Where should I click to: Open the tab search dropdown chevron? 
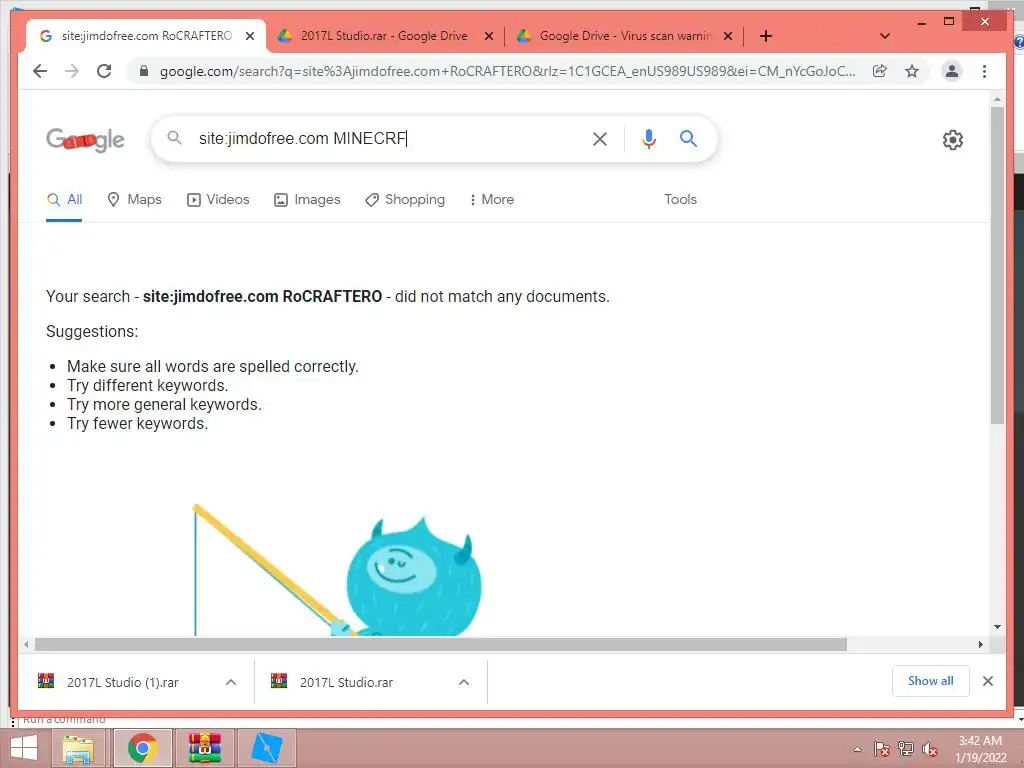click(x=885, y=36)
